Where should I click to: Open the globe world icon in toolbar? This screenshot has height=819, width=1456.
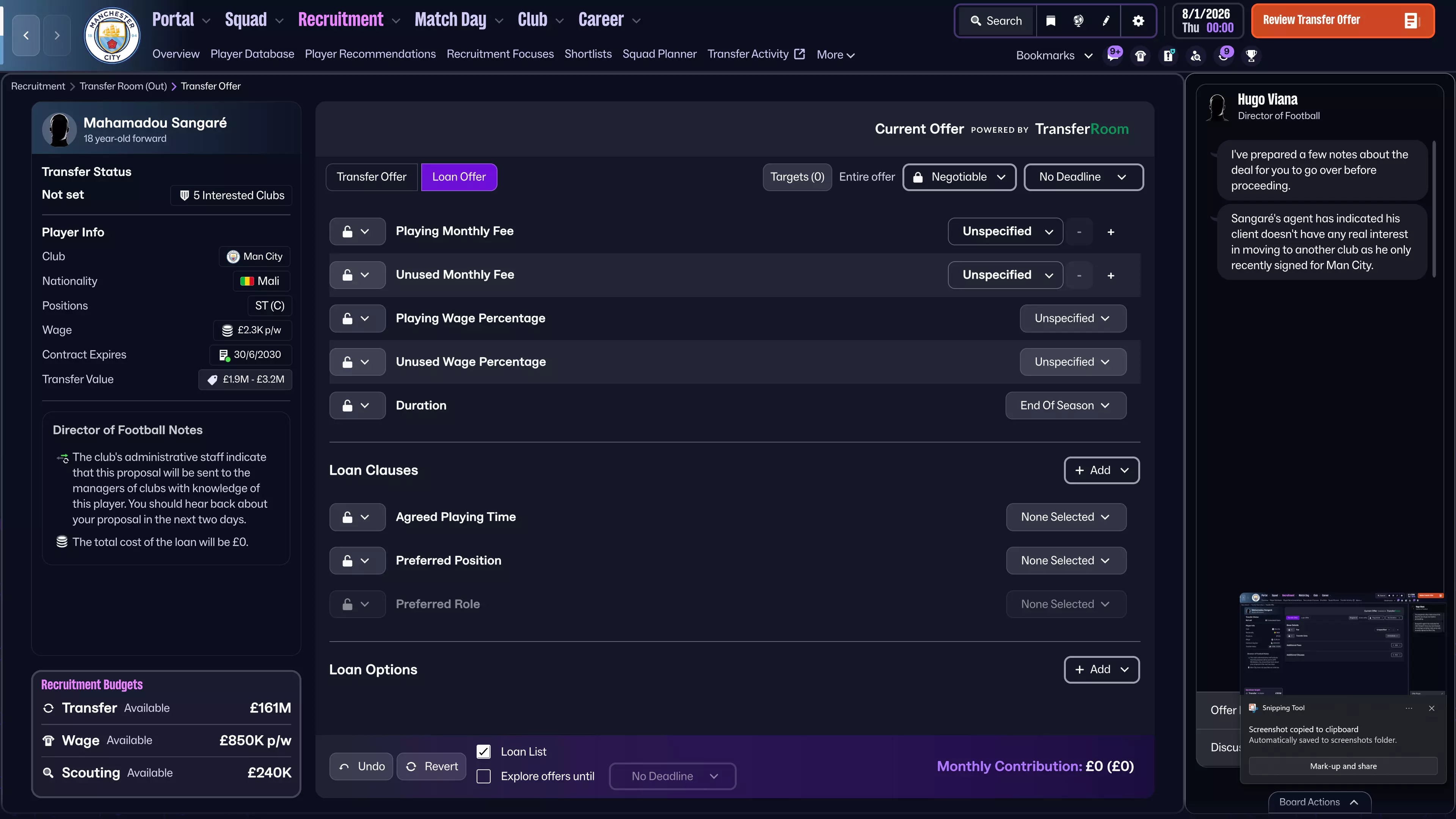[x=1078, y=21]
